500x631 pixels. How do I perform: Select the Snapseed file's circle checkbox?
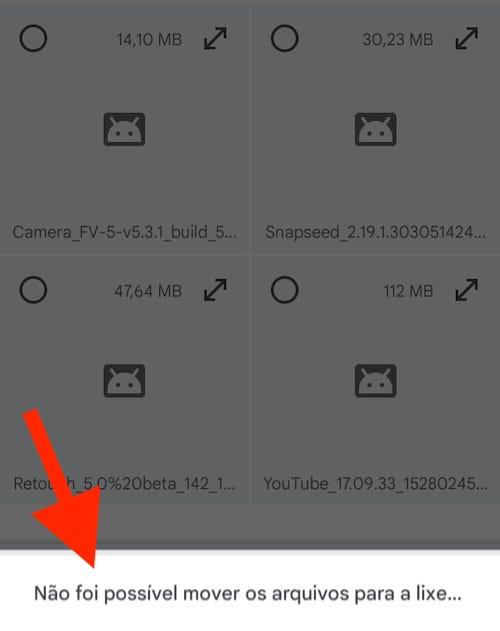284,39
